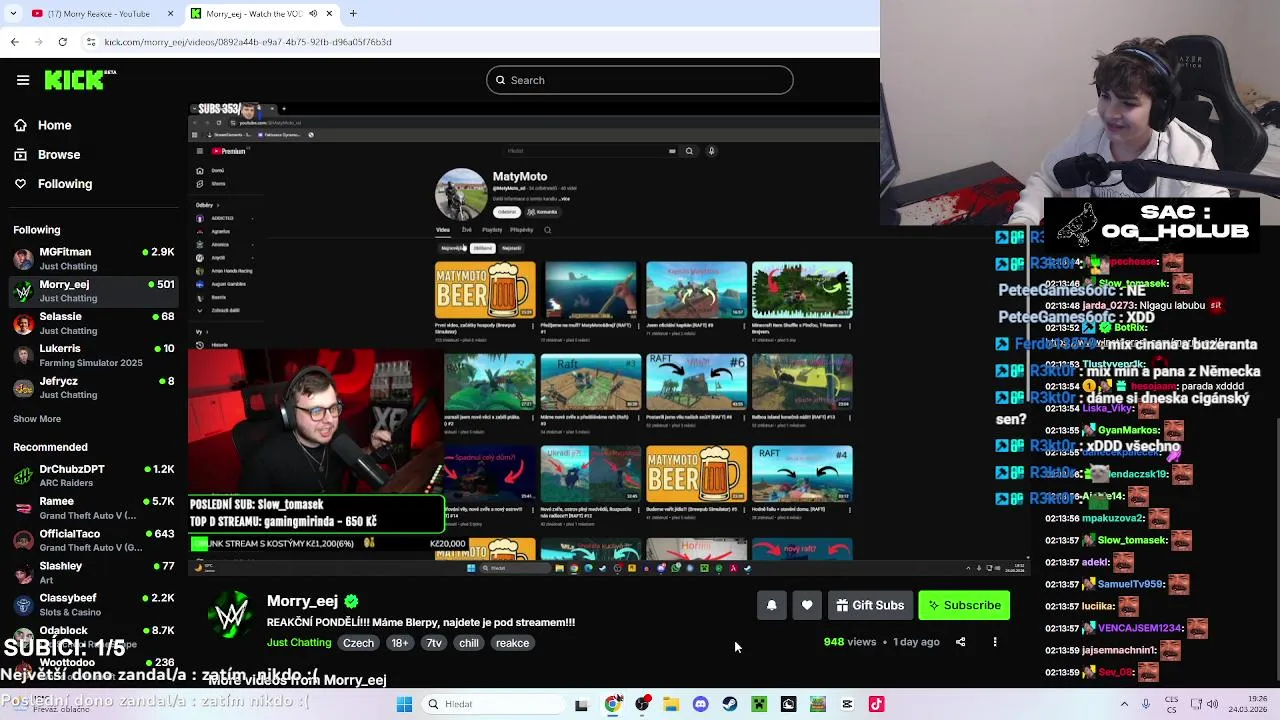
Task: Select the Czech tag
Action: point(358,643)
